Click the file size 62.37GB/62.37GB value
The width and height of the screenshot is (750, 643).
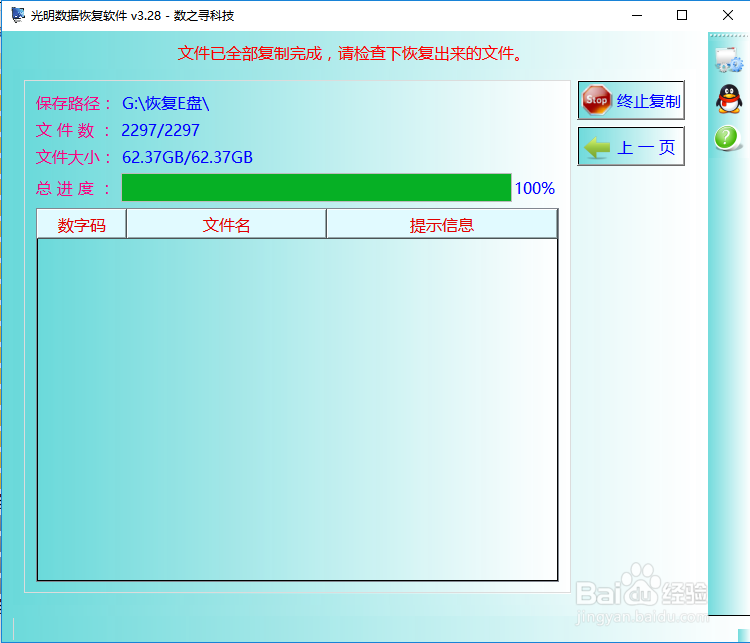[x=187, y=157]
